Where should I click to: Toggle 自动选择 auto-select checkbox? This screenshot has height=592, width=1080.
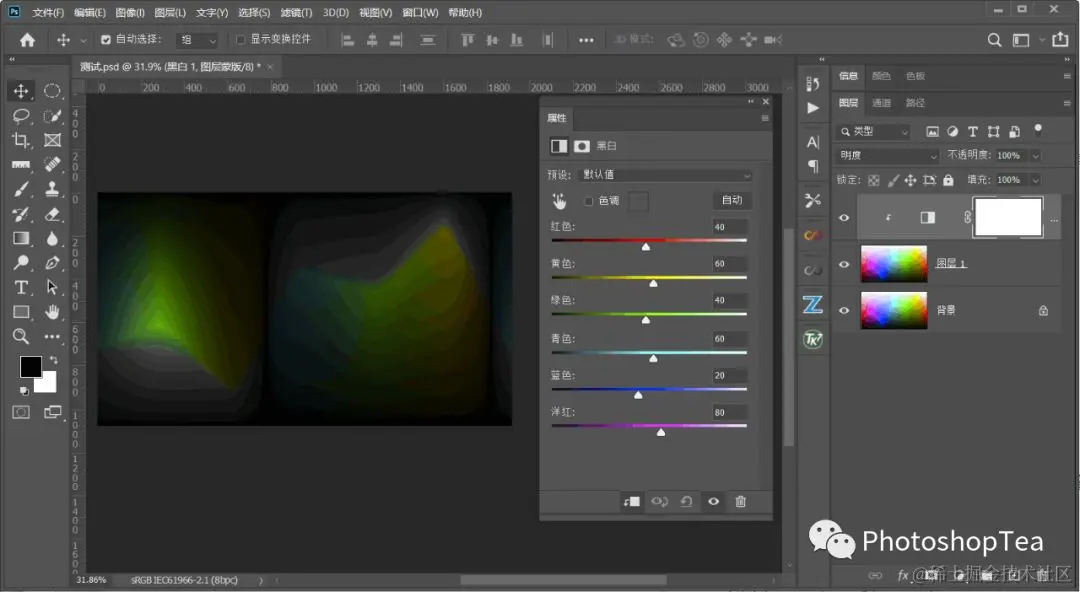pos(105,40)
